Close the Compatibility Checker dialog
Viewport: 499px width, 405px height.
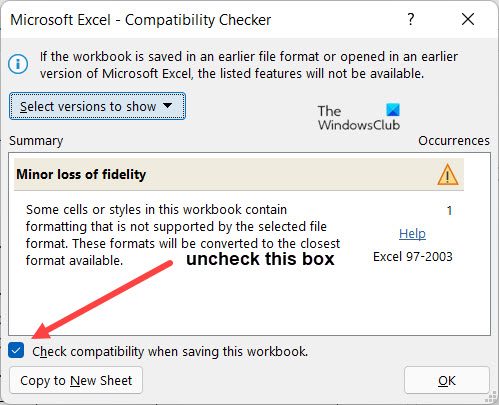468,19
